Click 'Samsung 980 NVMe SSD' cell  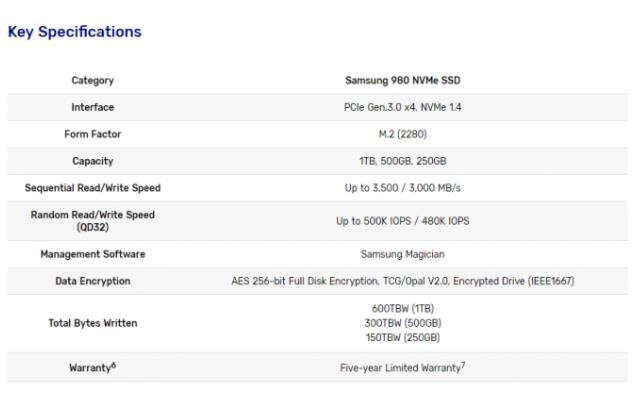[x=402, y=80]
